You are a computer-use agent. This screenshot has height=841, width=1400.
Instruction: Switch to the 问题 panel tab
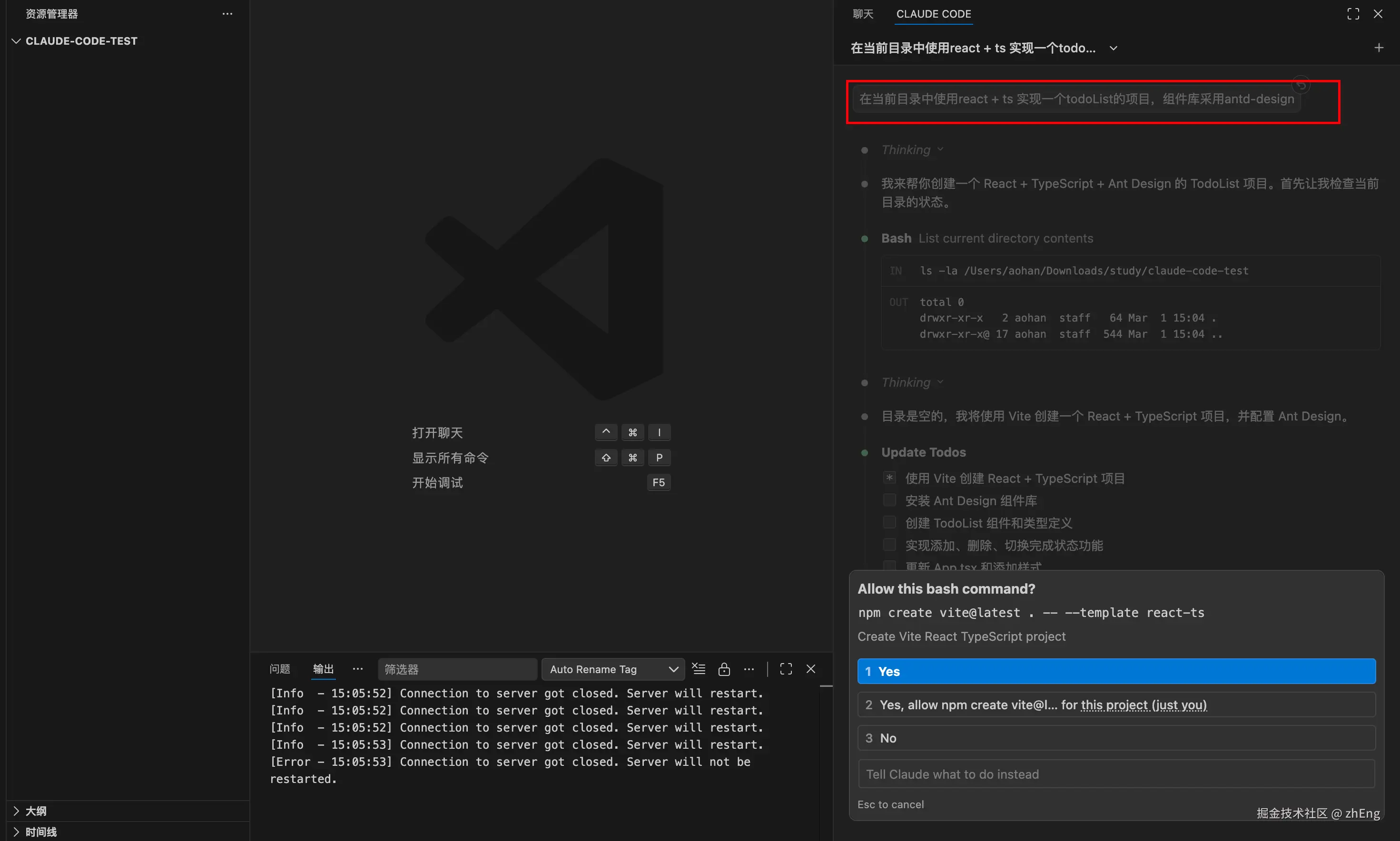279,669
